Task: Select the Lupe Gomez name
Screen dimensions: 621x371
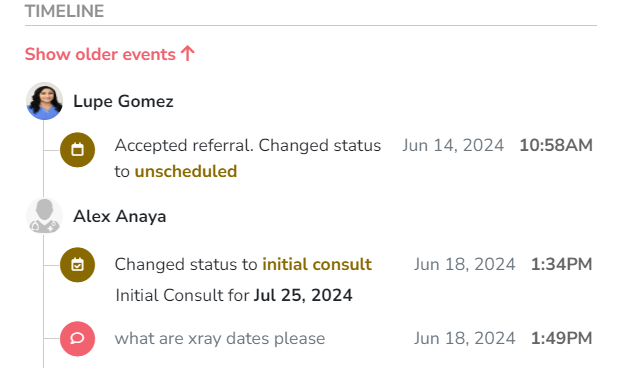Action: tap(123, 101)
